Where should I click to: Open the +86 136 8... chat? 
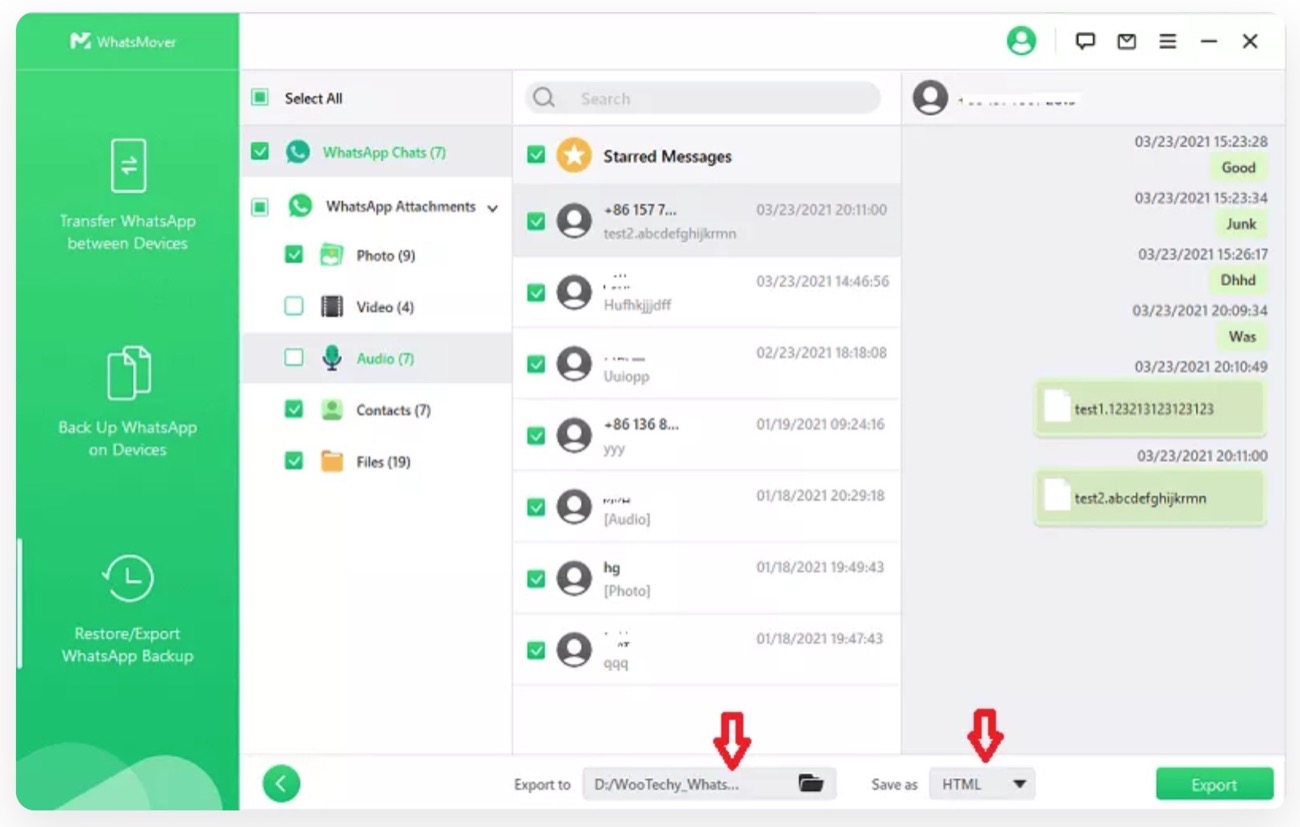click(707, 435)
